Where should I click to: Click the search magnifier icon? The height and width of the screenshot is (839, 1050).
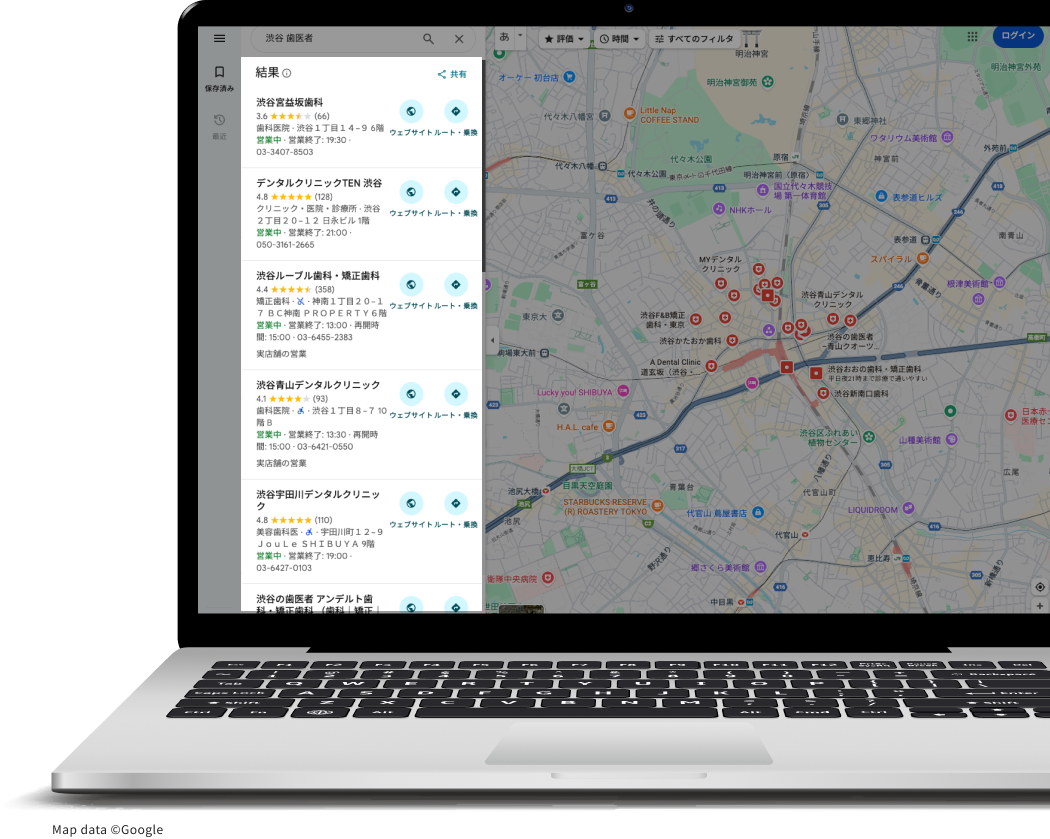pyautogui.click(x=428, y=39)
